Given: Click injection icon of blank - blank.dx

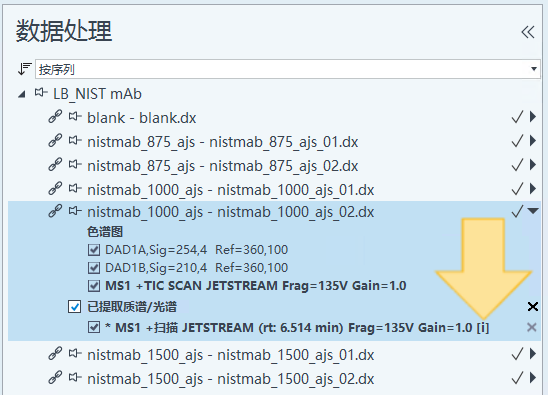Looking at the screenshot, I should (75, 116).
